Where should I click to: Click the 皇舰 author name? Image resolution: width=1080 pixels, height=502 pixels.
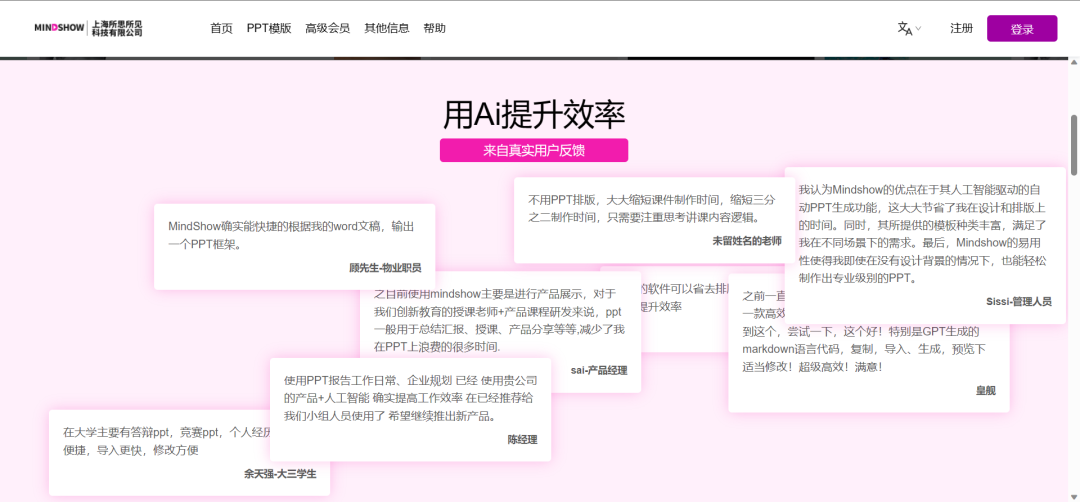(985, 390)
